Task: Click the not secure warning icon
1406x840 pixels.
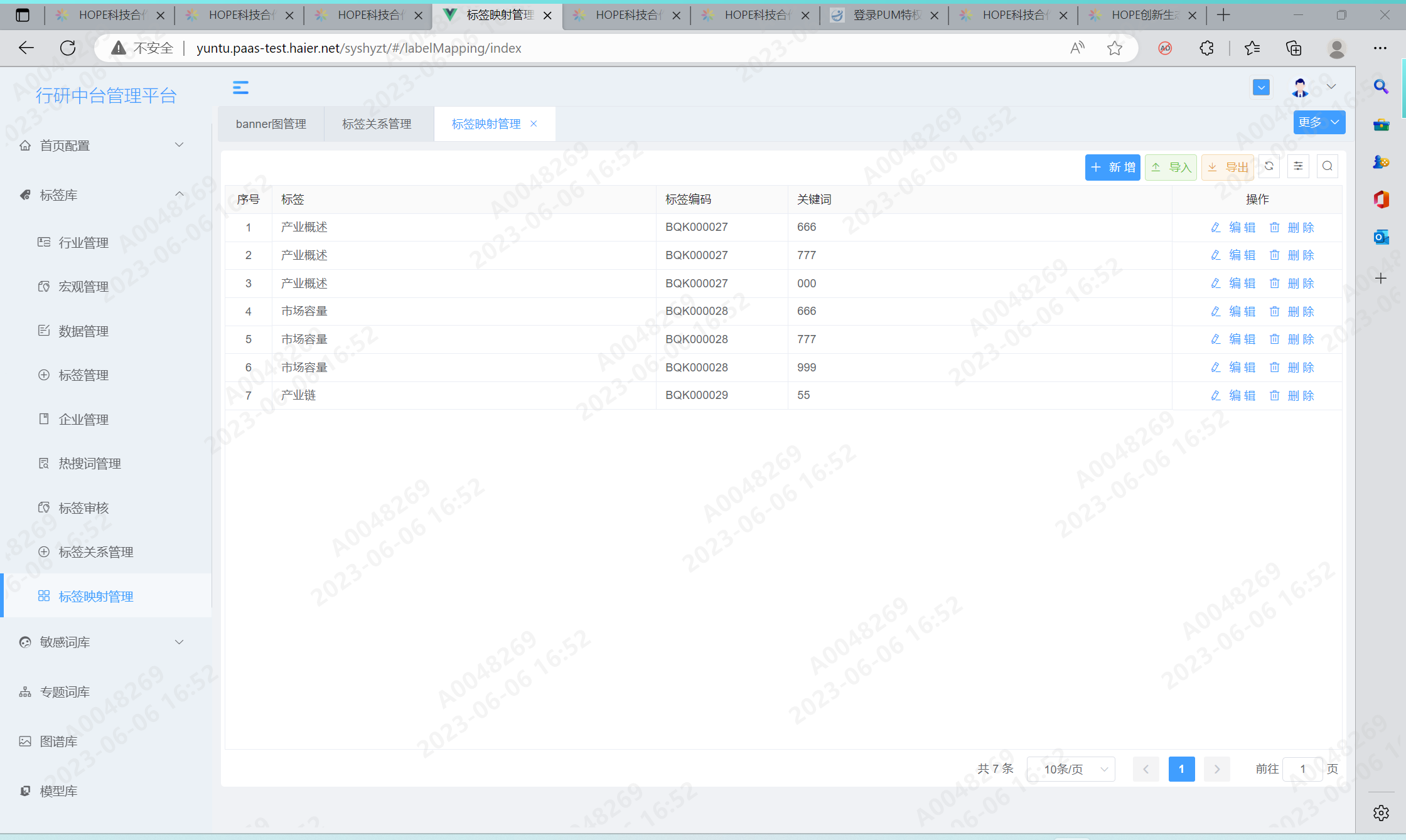Action: [x=119, y=48]
